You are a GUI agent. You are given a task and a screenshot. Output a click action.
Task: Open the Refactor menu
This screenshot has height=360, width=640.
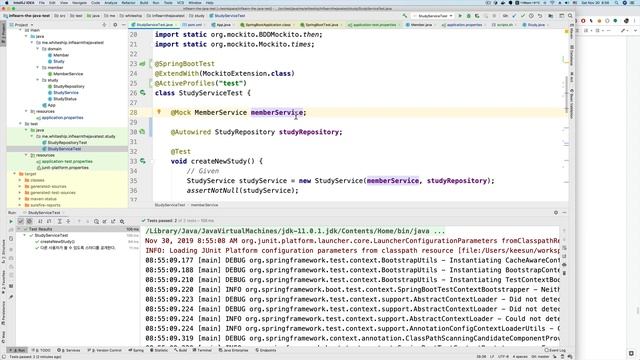pos(128,2)
